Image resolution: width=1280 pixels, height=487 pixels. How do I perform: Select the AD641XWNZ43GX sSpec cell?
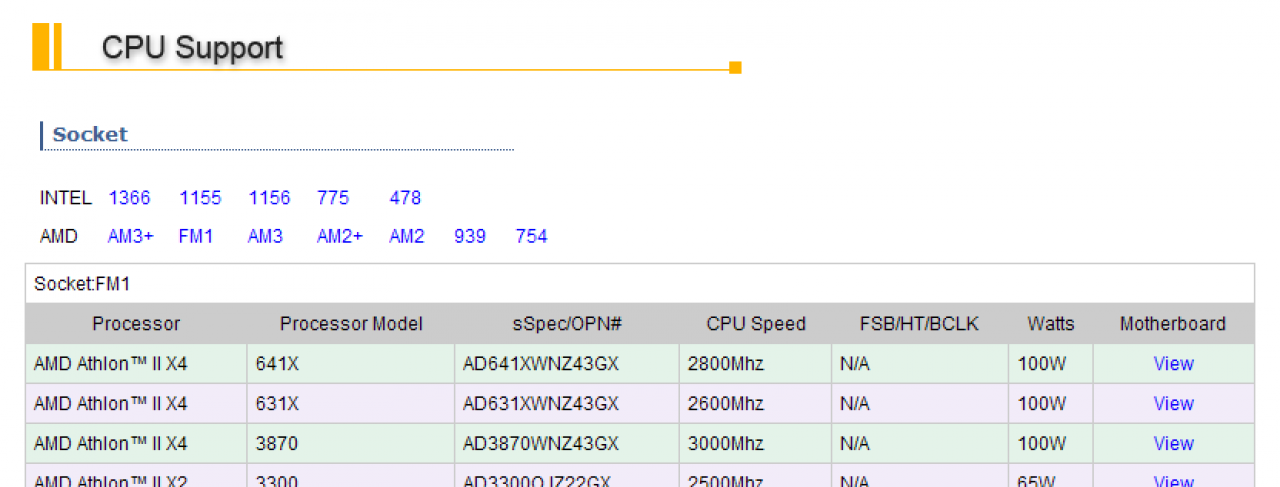(x=567, y=364)
